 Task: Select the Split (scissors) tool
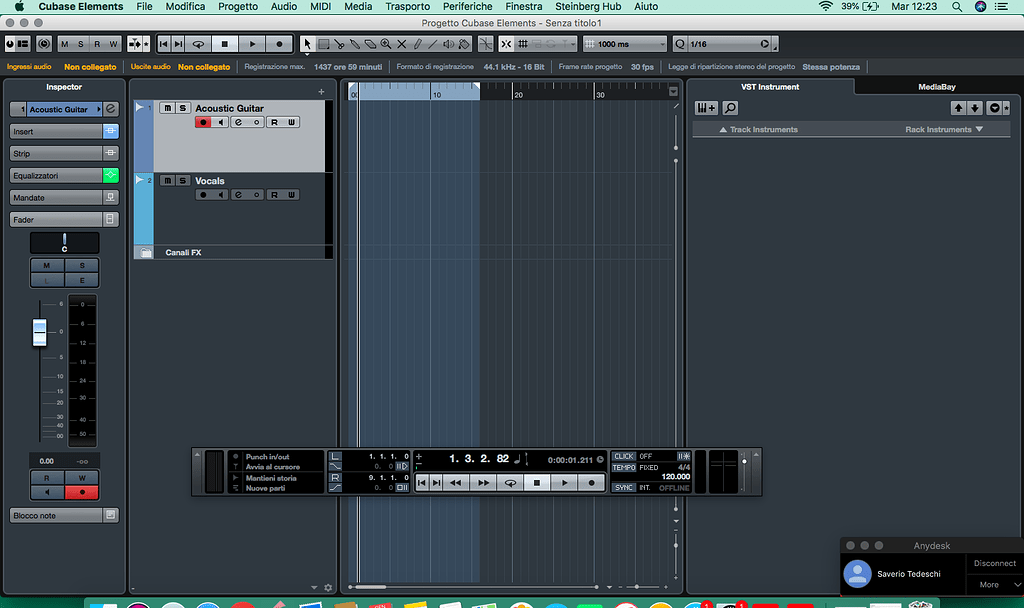coord(340,43)
